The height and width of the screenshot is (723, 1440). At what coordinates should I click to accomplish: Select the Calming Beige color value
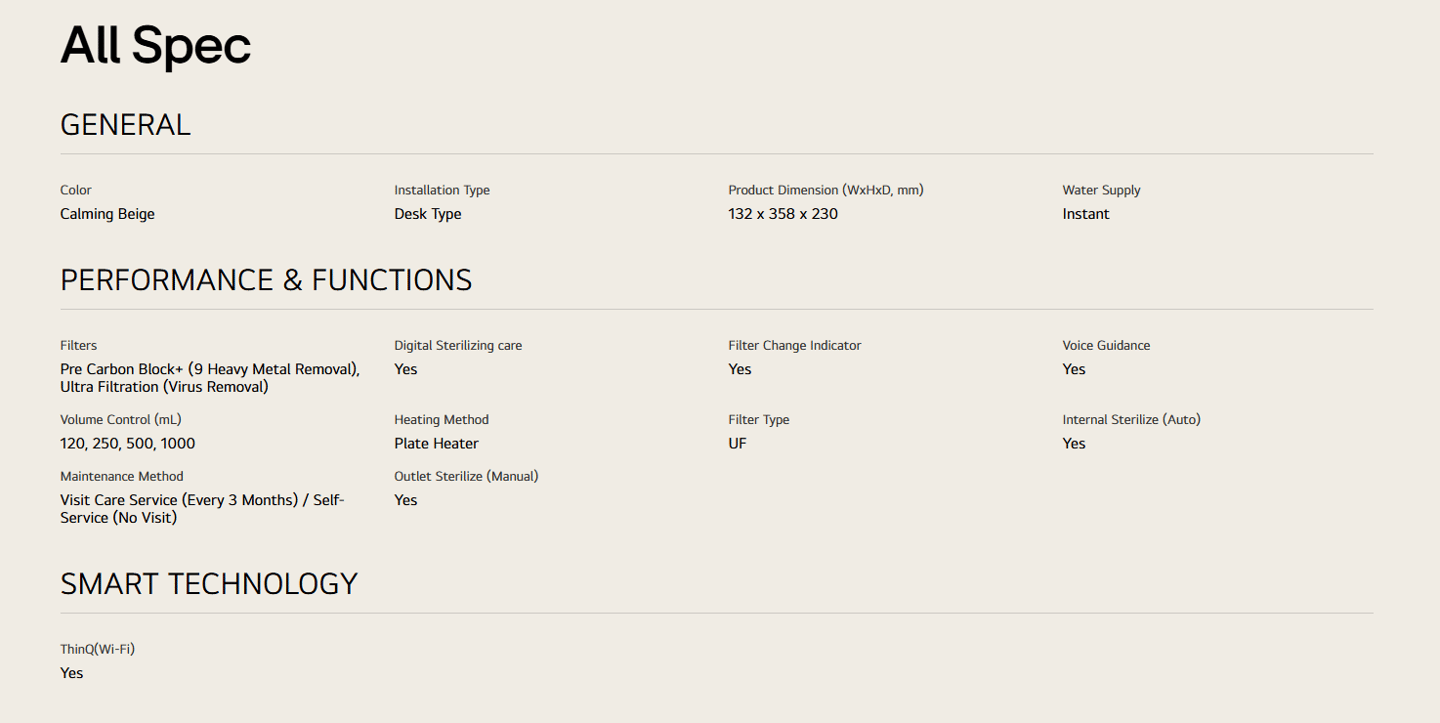coord(107,214)
